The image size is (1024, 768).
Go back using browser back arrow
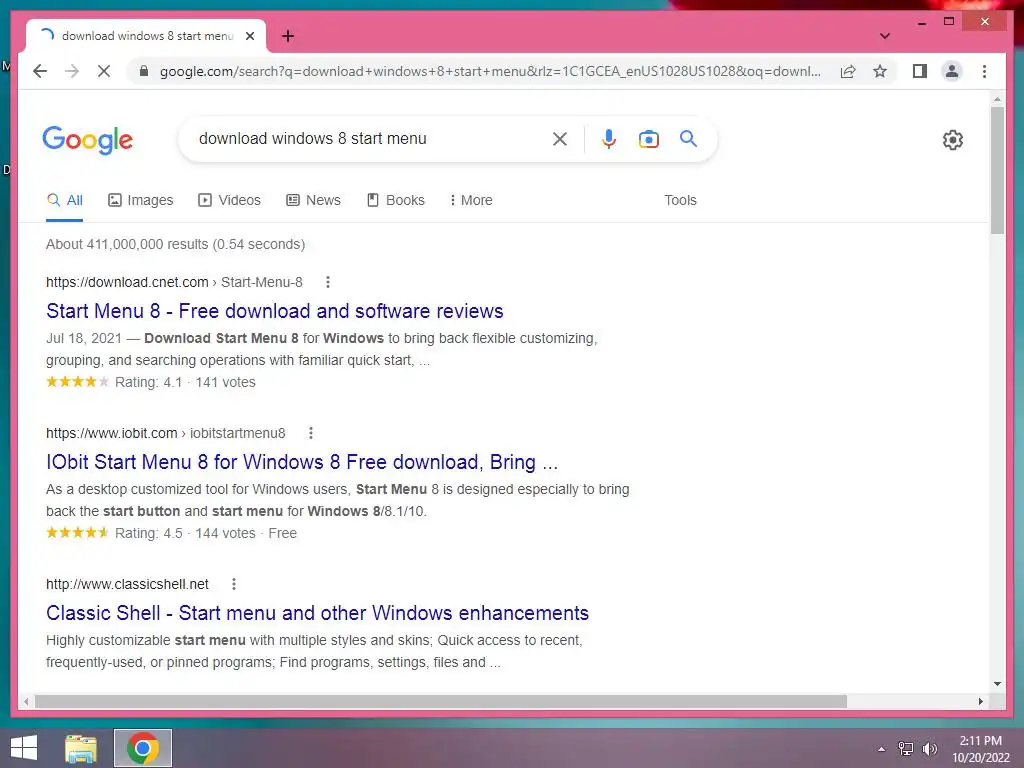tap(40, 71)
